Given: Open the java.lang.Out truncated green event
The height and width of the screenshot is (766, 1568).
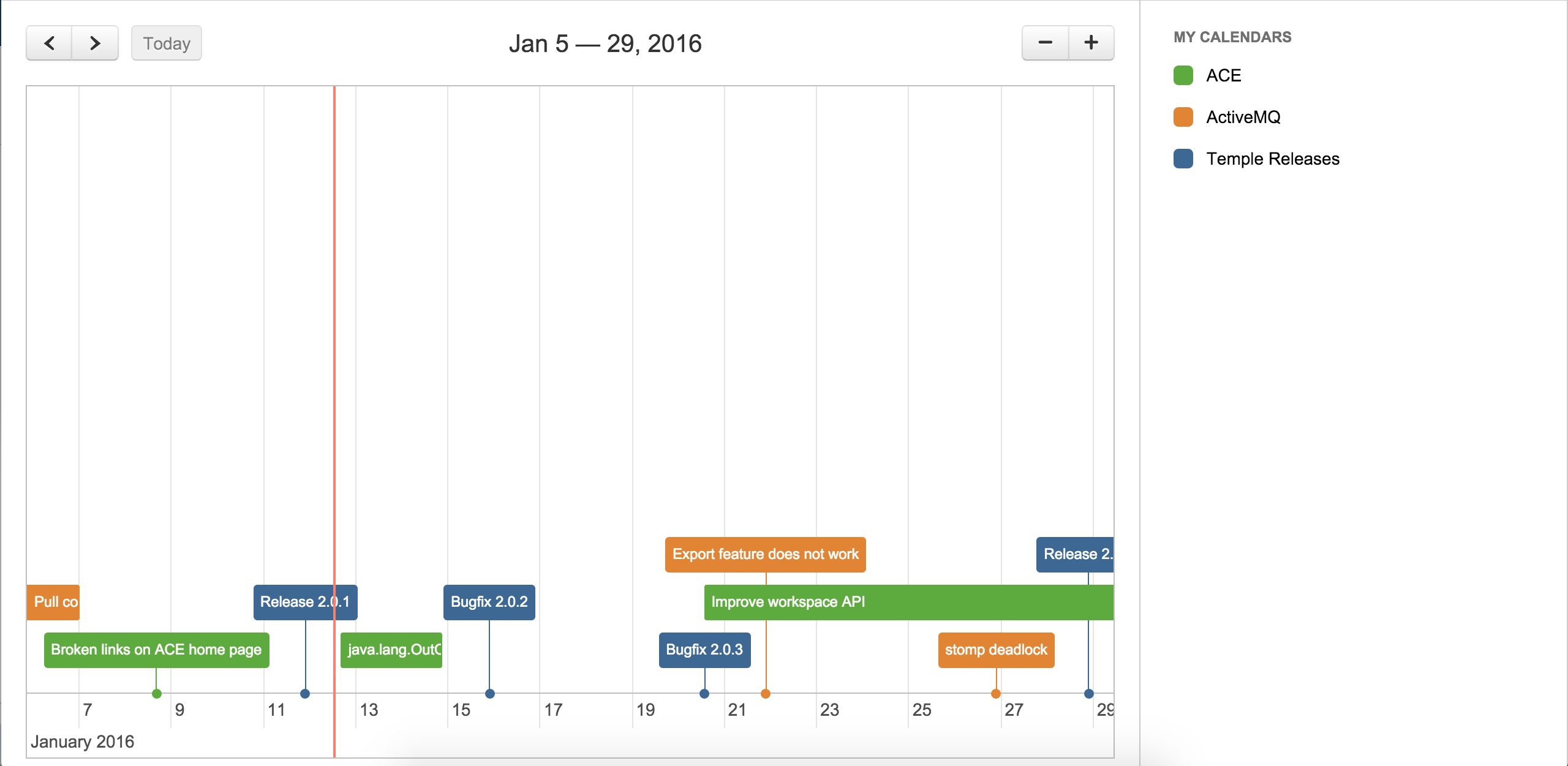Looking at the screenshot, I should click(391, 650).
